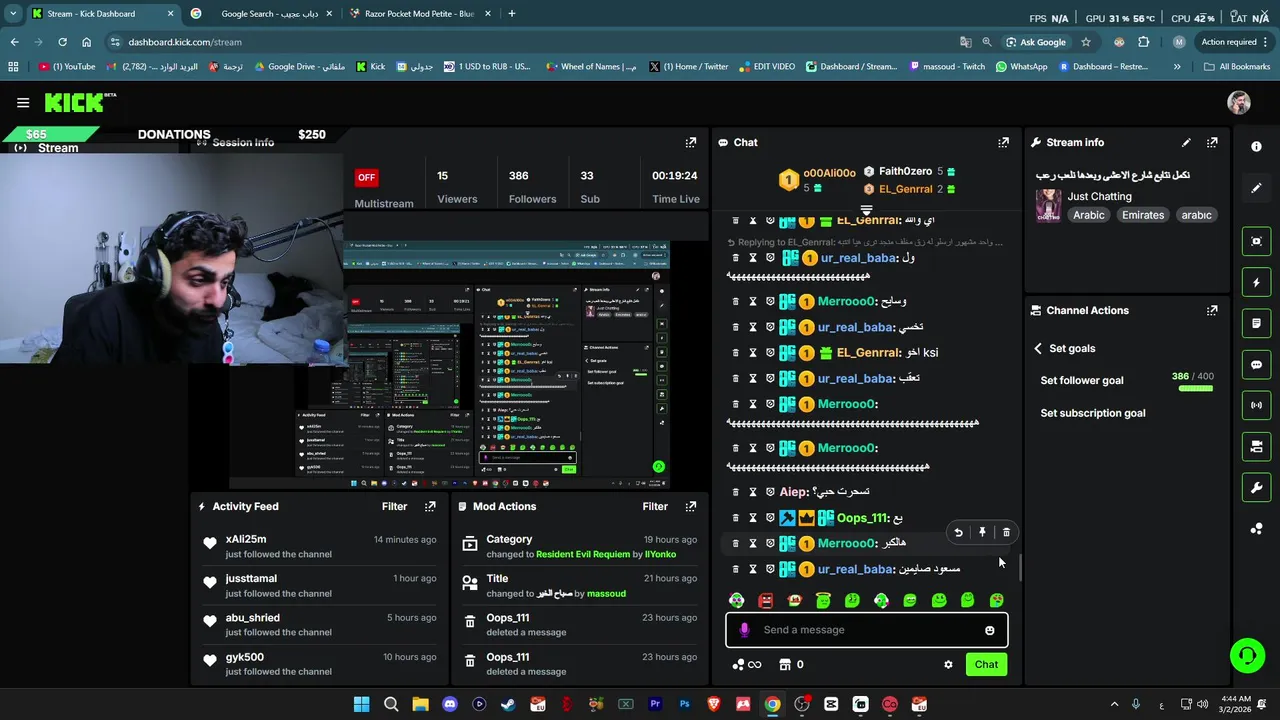Viewport: 1280px width, 720px height.
Task: Edit stream info with pencil icon
Action: coord(1186,142)
